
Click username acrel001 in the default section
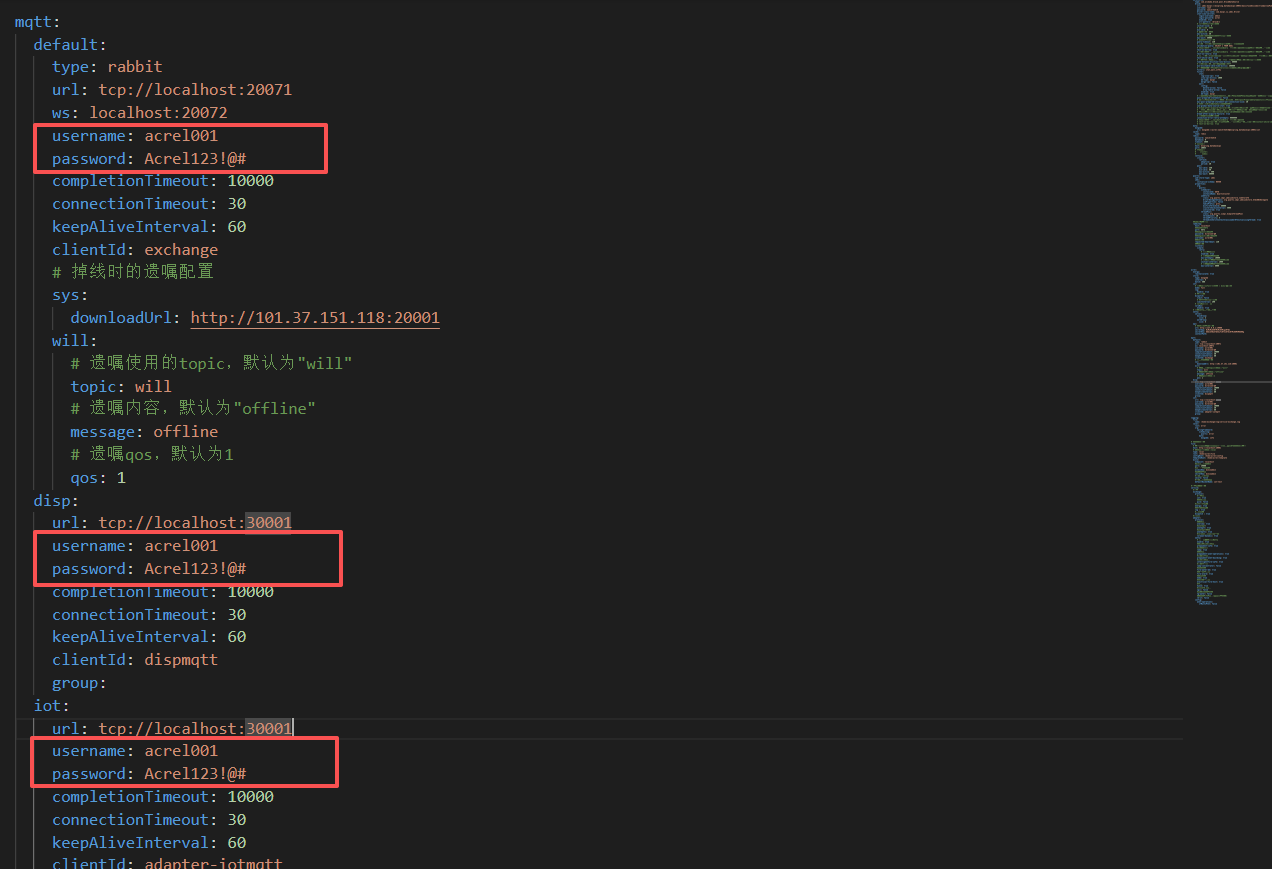pyautogui.click(x=180, y=136)
